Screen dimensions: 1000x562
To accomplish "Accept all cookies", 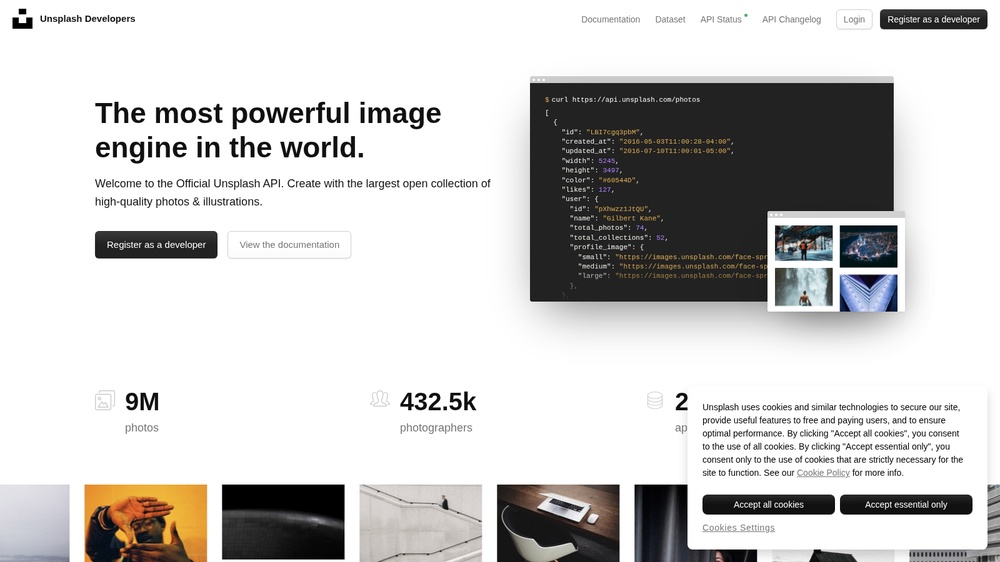I will [x=768, y=505].
